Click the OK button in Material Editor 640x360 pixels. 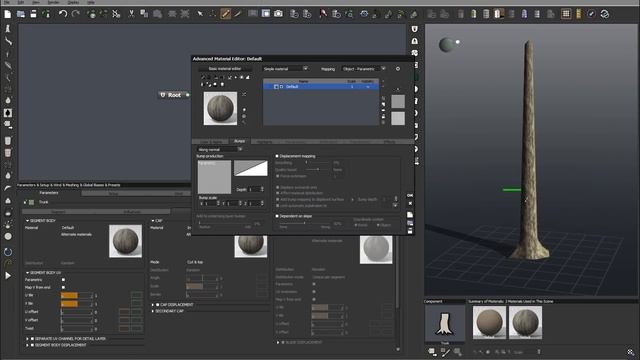click(410, 196)
